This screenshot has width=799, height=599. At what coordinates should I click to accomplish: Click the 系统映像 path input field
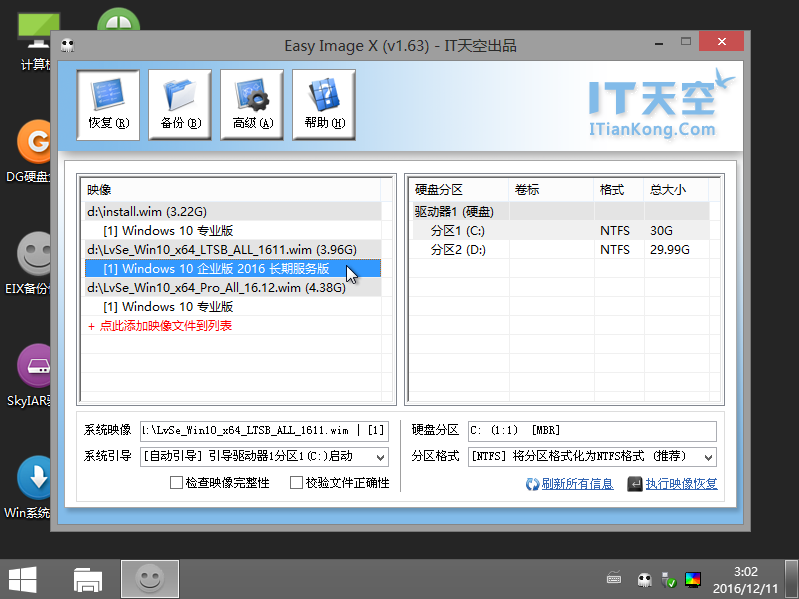264,431
